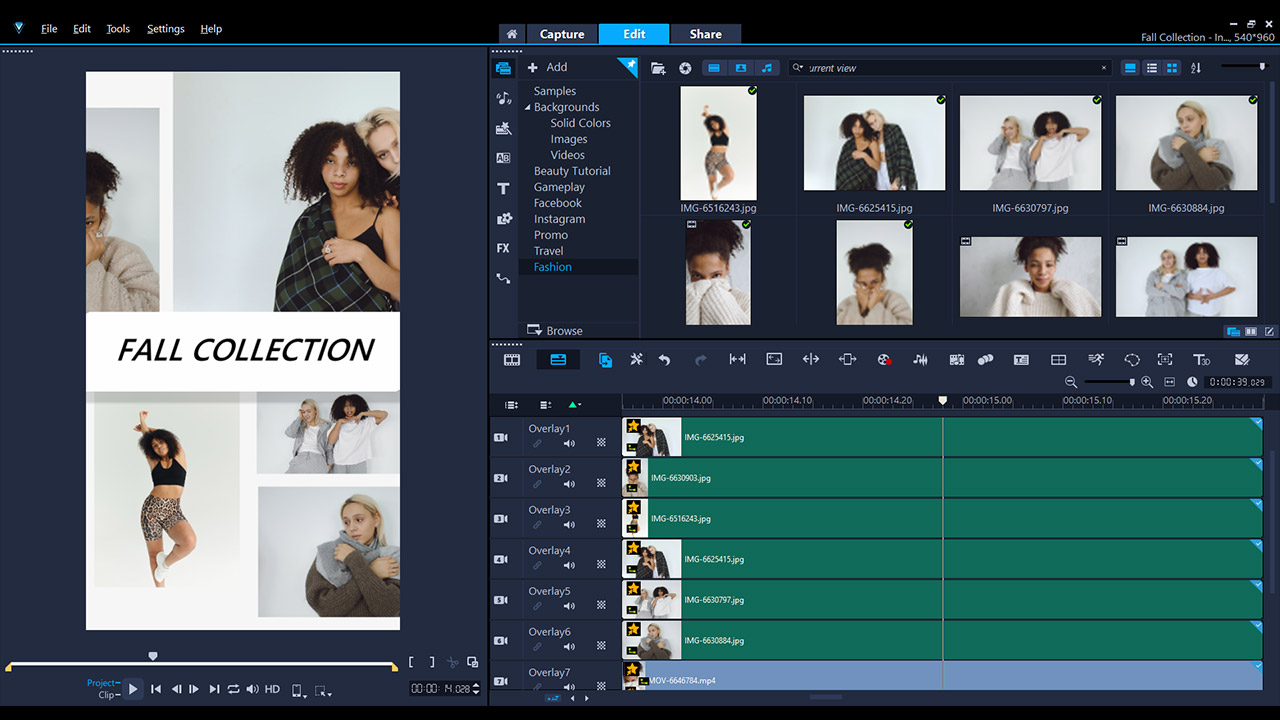
Task: Select the IMG-6630797.jpg library thumbnail
Action: click(1030, 143)
